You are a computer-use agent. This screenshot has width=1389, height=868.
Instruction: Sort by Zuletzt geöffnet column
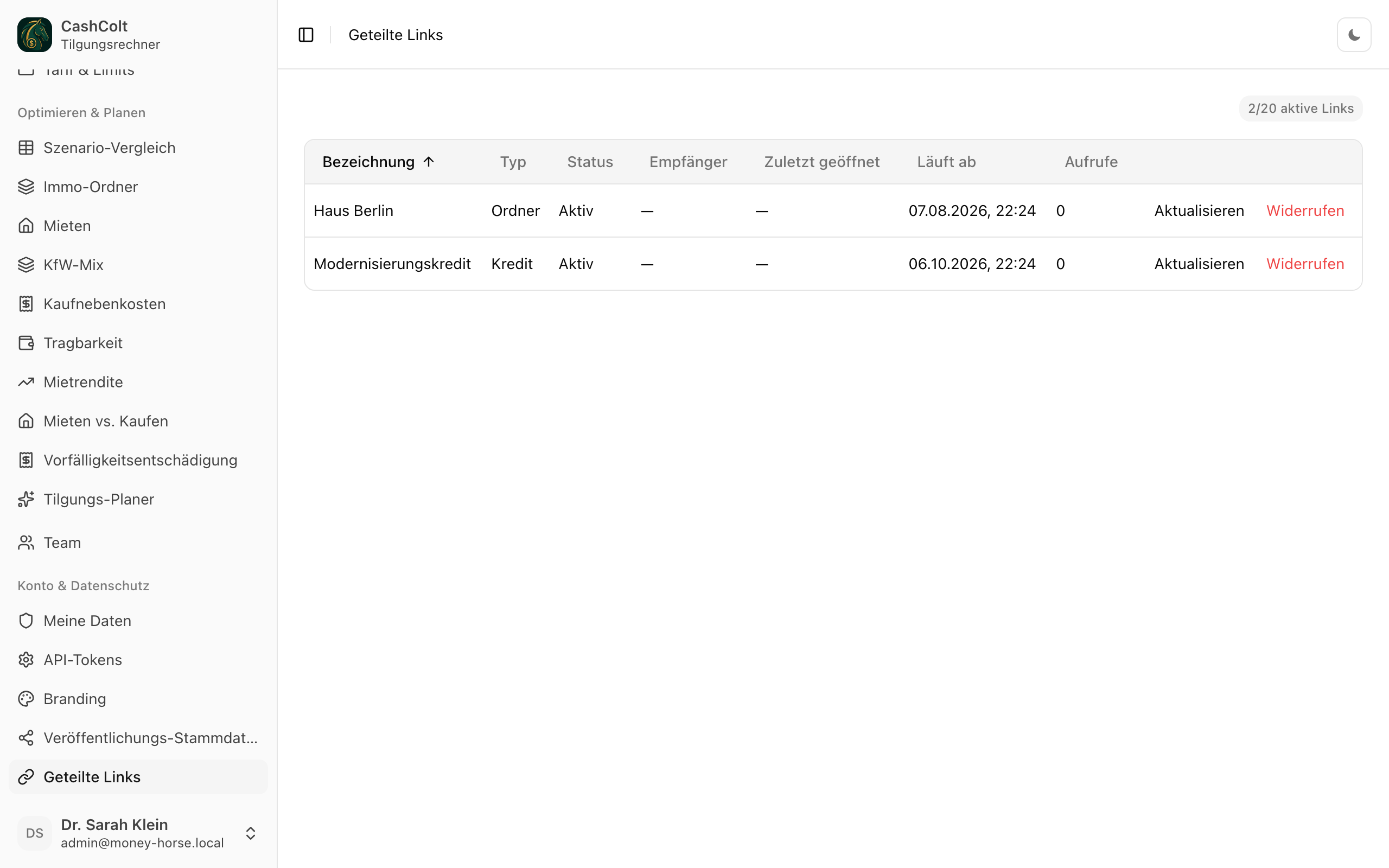tap(822, 162)
